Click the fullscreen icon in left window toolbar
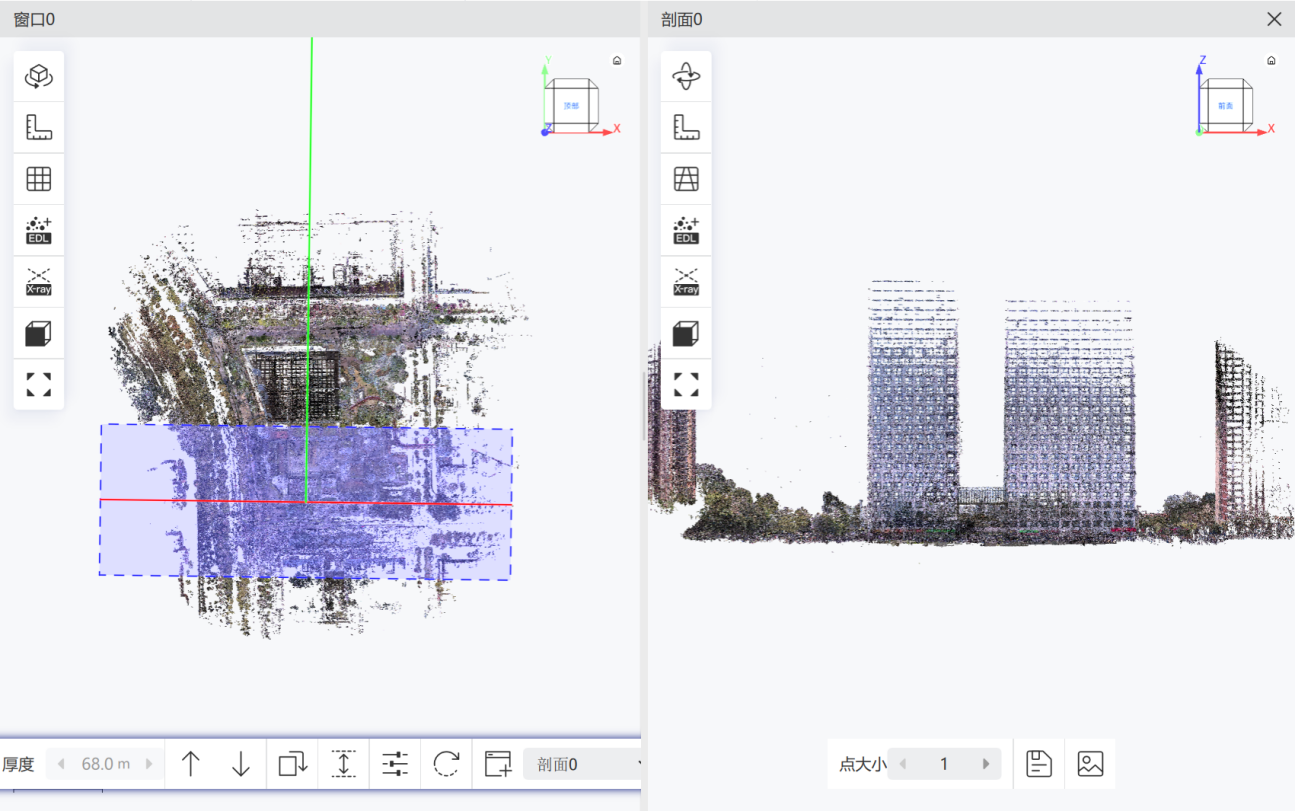The width and height of the screenshot is (1295, 811). point(38,385)
